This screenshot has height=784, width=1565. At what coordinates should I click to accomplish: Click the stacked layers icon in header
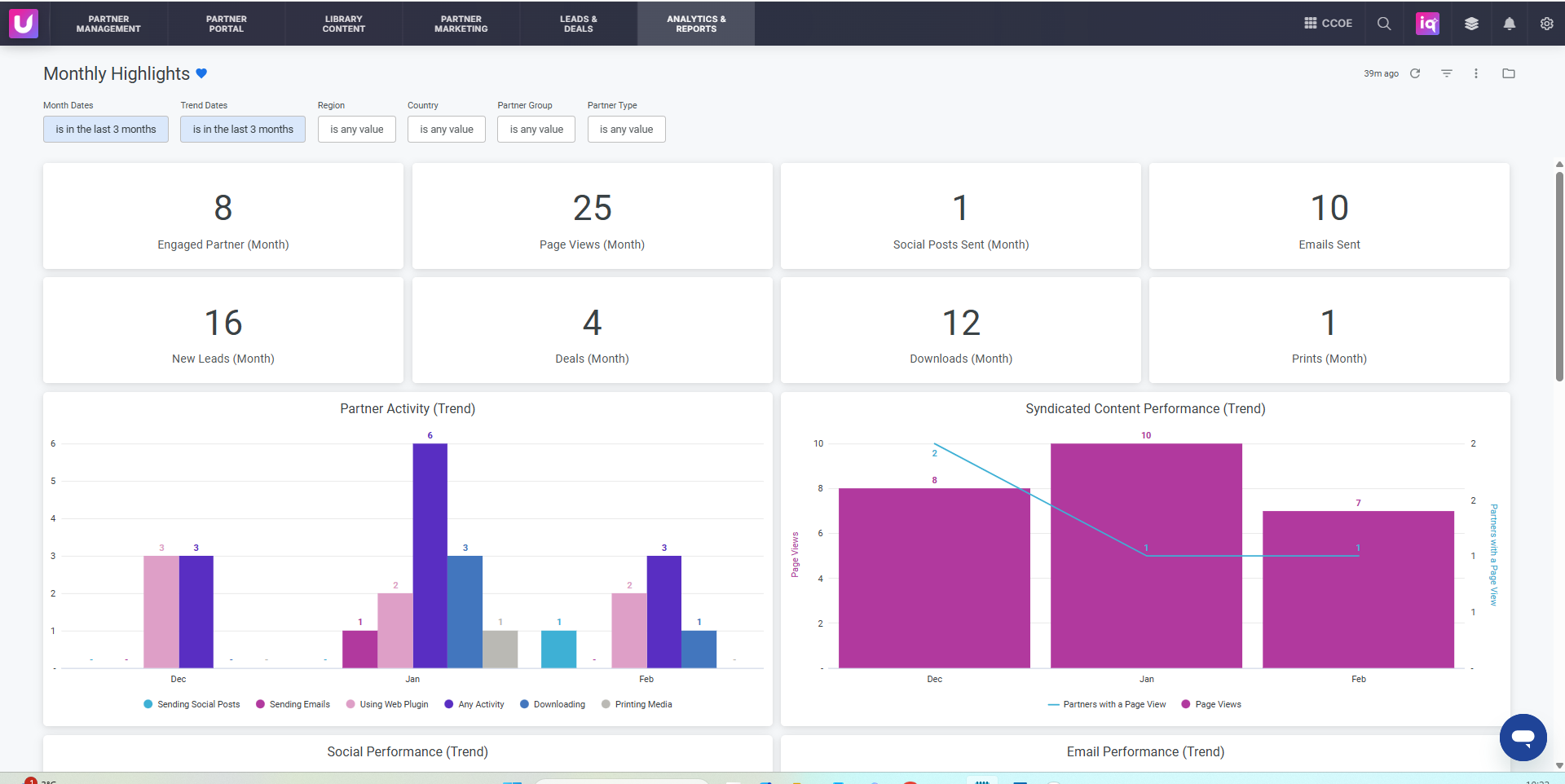[1471, 24]
